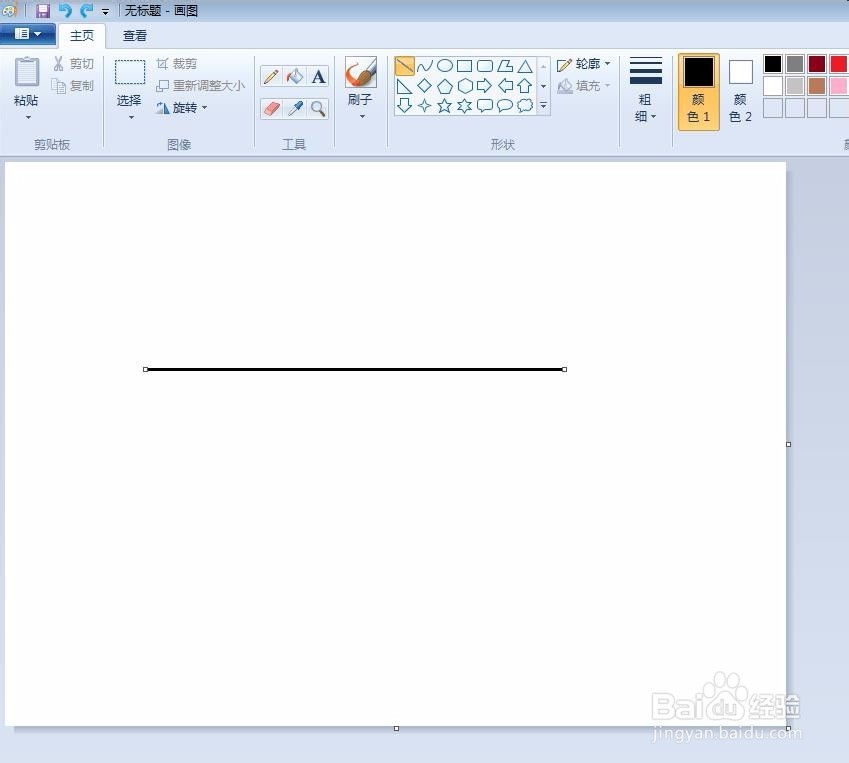The image size is (849, 763).
Task: Select the Right arrow shape
Action: coord(485,86)
